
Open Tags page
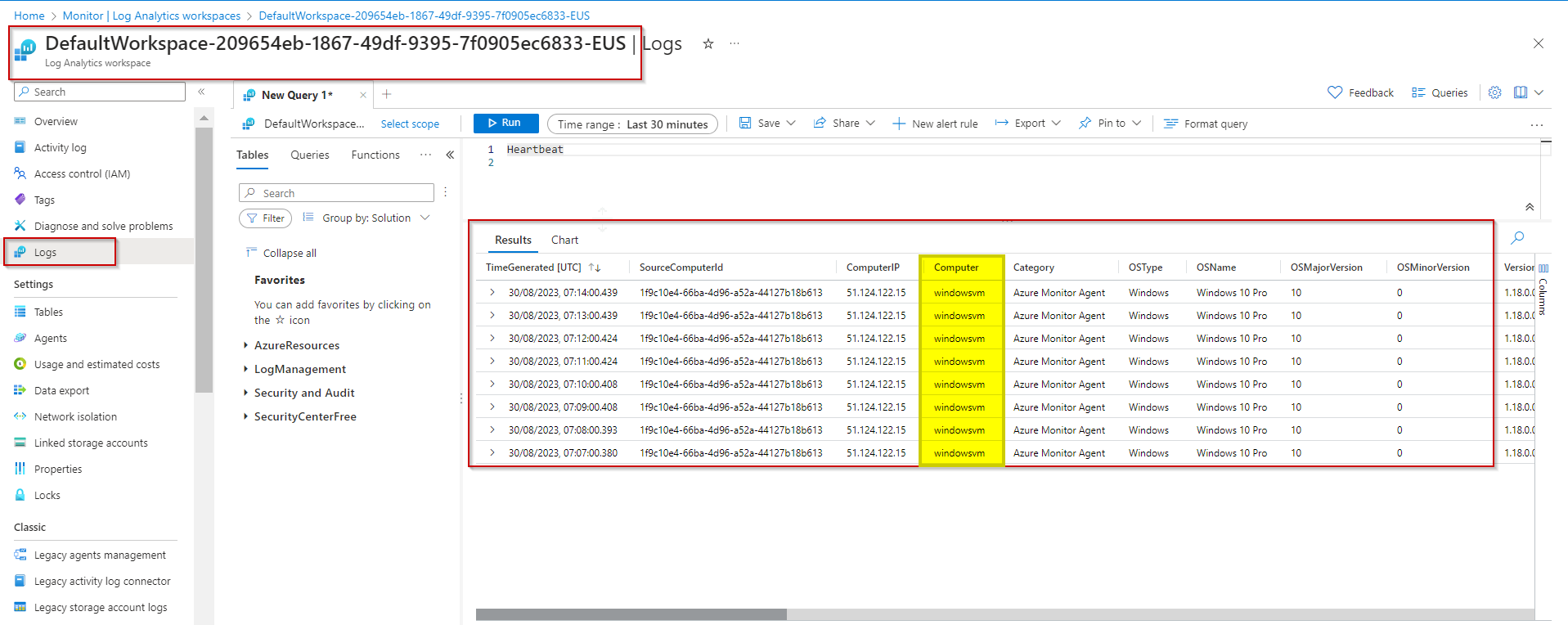pos(44,200)
